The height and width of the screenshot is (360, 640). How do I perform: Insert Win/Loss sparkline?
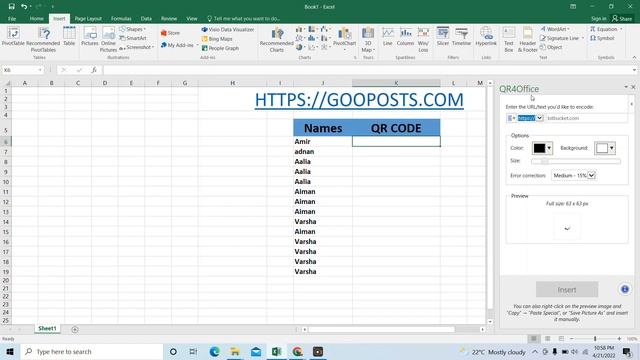(423, 39)
